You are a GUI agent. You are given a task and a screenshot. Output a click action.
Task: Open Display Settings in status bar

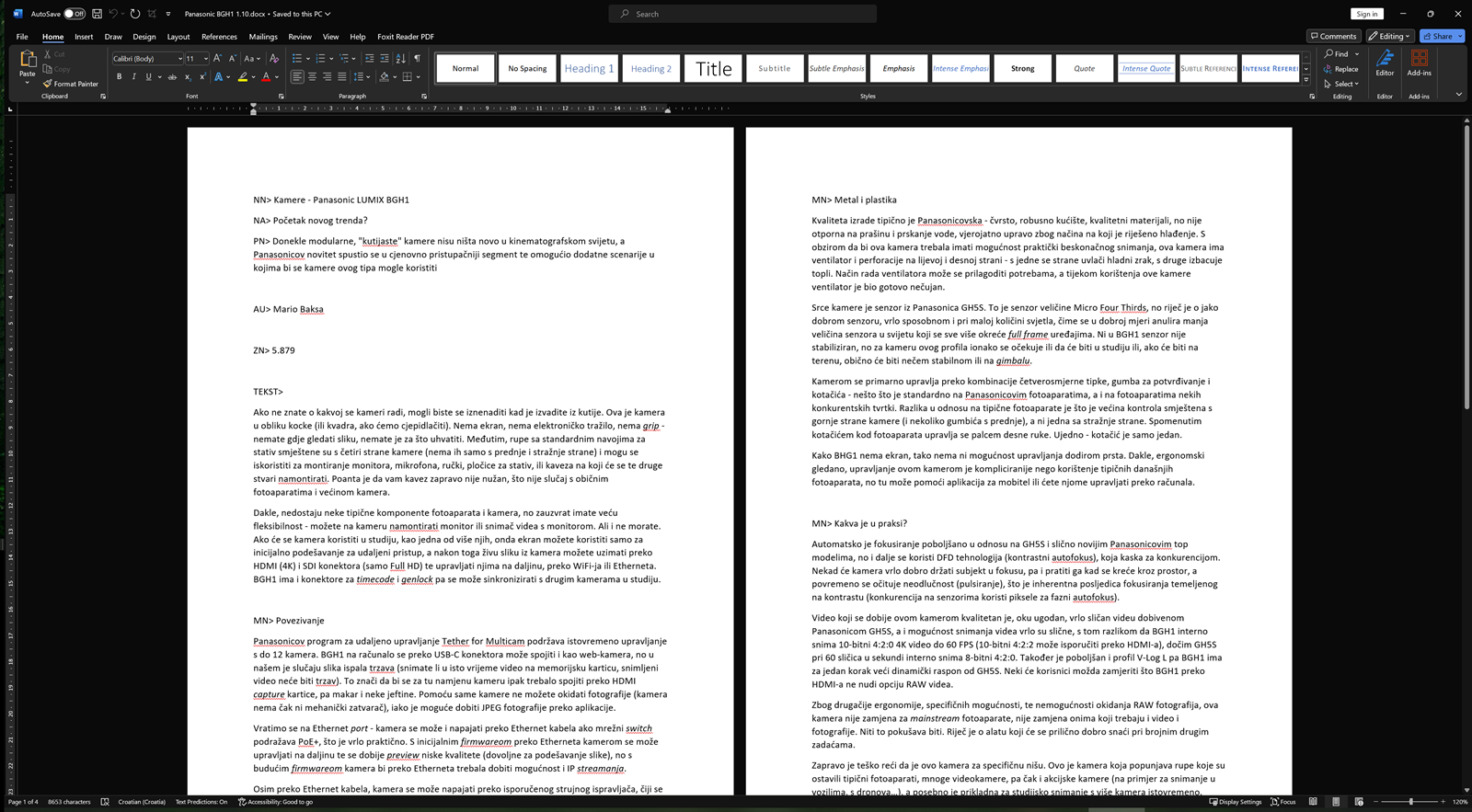(1236, 802)
